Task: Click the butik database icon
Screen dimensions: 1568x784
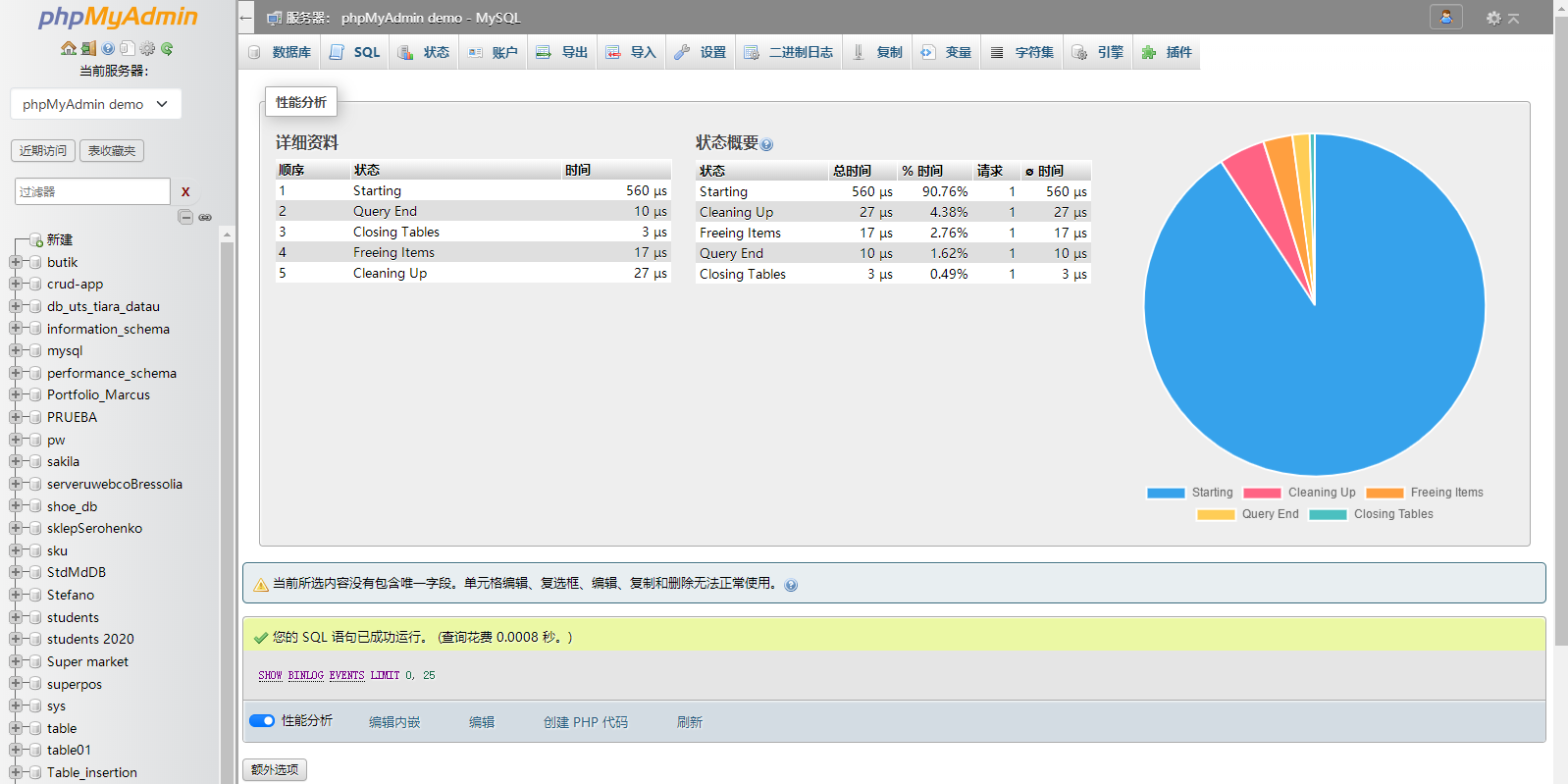Action: click(x=36, y=262)
